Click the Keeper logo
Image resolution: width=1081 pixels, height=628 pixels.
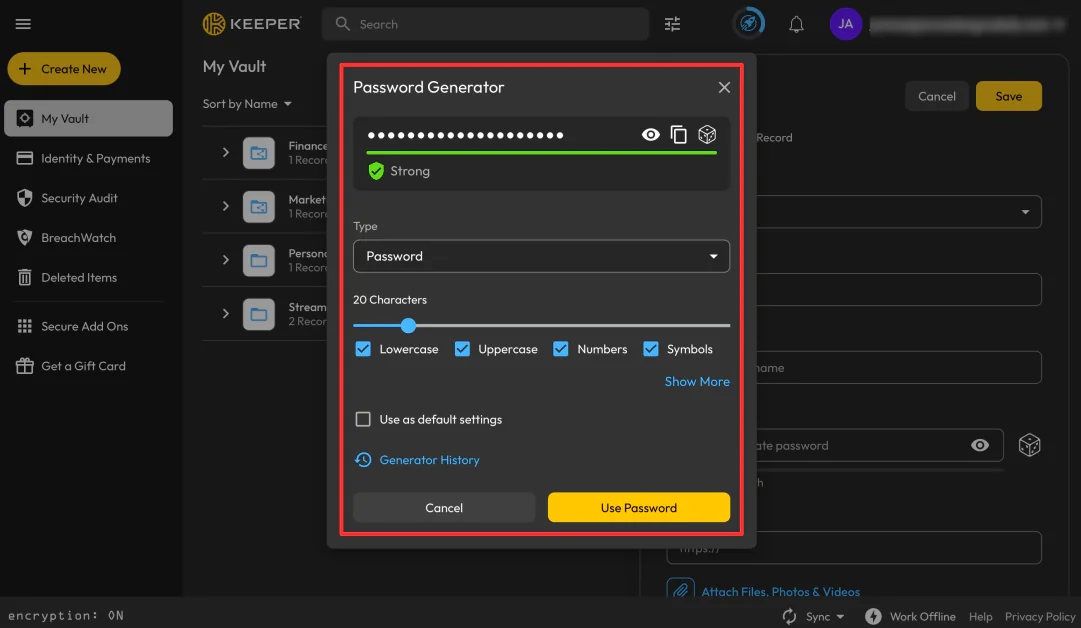coord(252,24)
